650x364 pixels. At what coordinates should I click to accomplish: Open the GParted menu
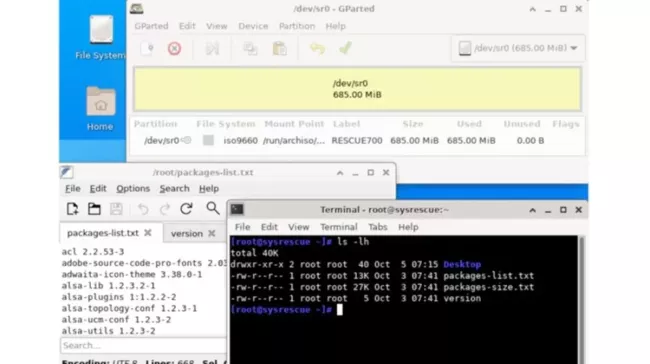tap(151, 26)
